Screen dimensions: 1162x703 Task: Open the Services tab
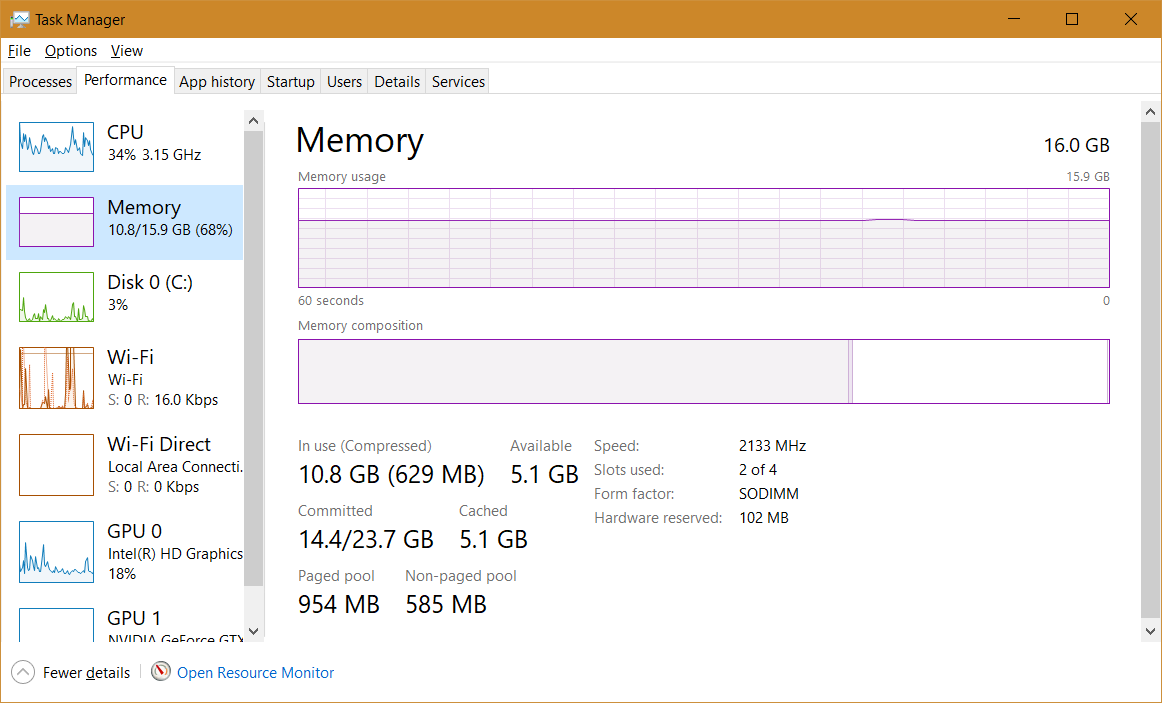click(x=458, y=82)
